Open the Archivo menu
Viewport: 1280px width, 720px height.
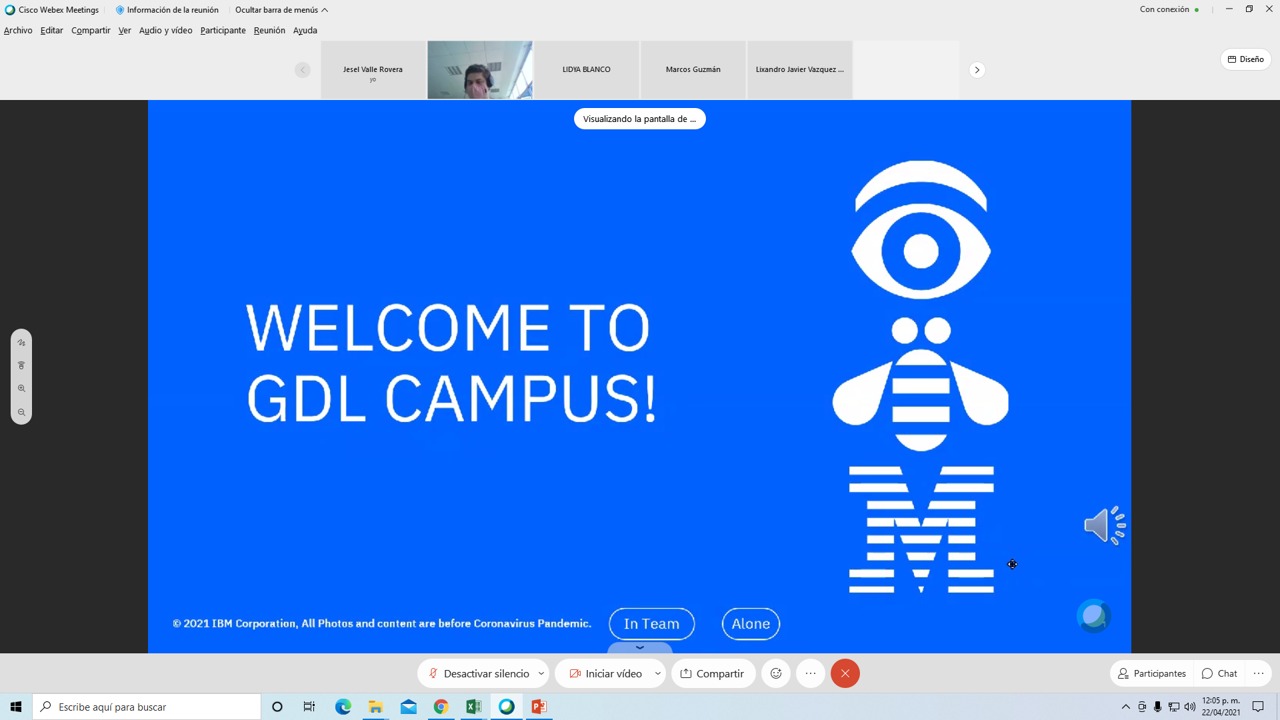click(x=18, y=30)
